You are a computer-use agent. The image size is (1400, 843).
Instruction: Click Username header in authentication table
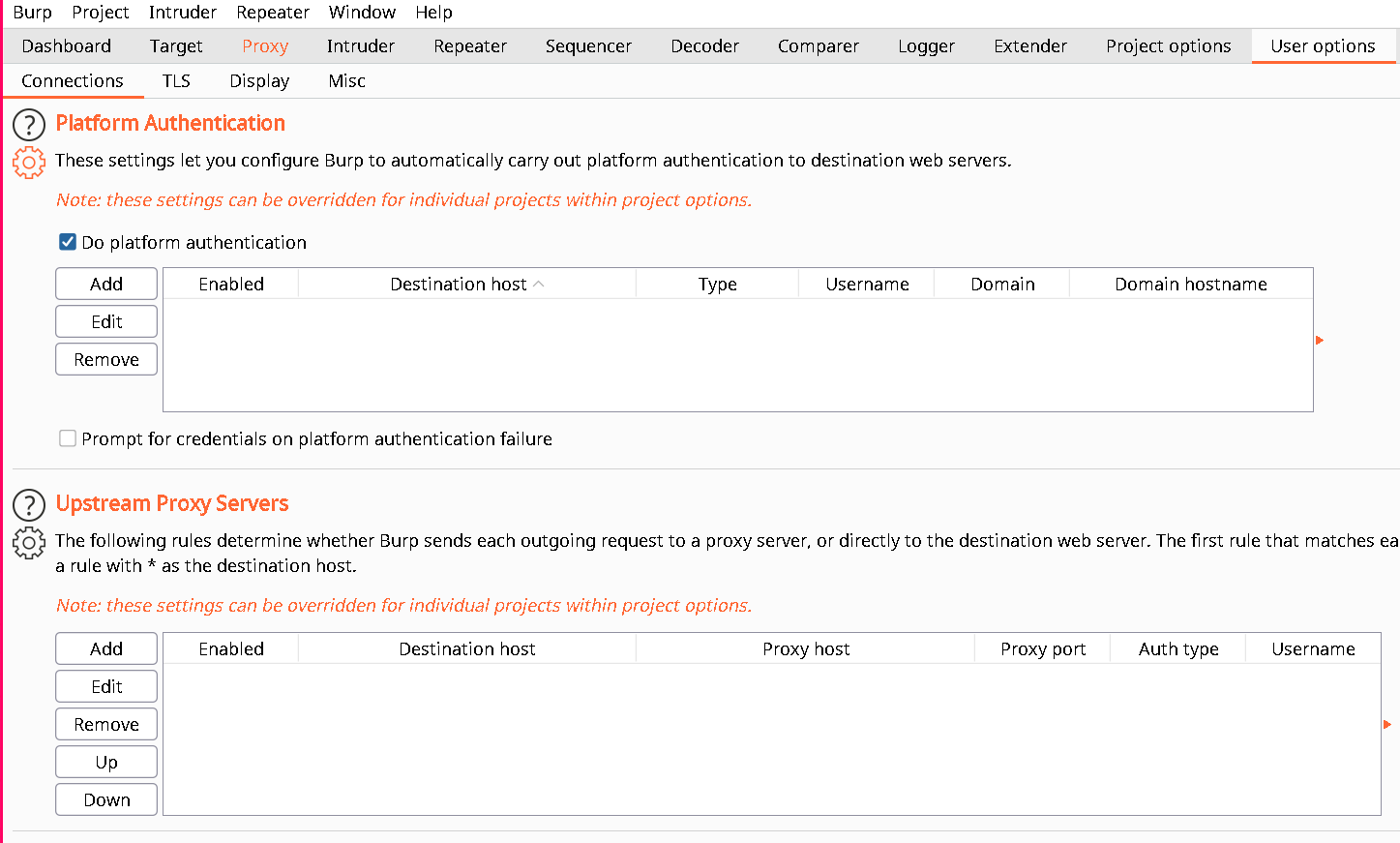[x=867, y=284]
